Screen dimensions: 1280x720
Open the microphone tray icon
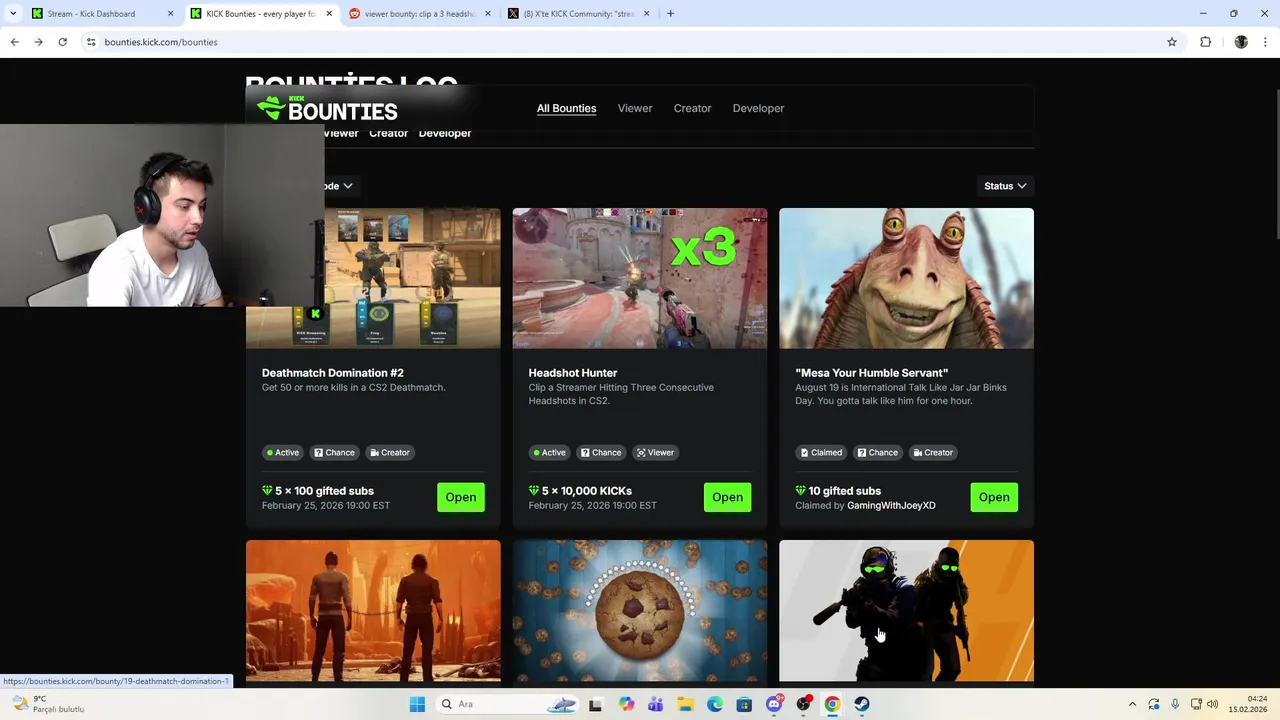pos(1175,704)
